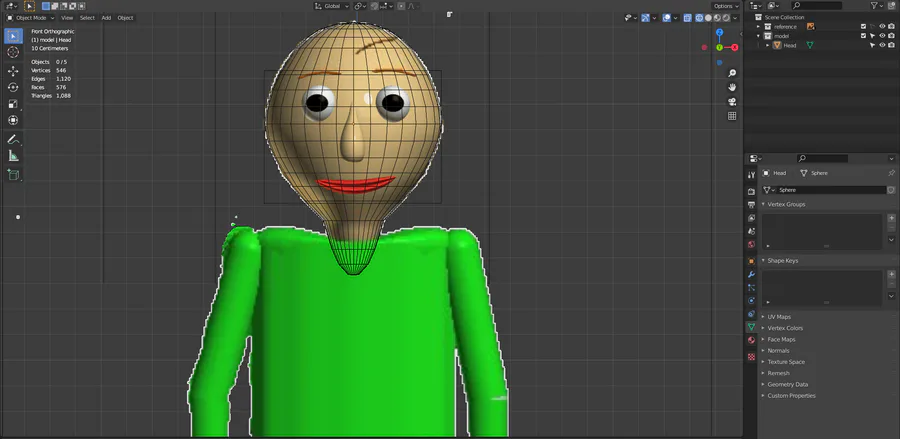Image resolution: width=900 pixels, height=439 pixels.
Task: Click the pan hand viewport icon
Action: [732, 87]
